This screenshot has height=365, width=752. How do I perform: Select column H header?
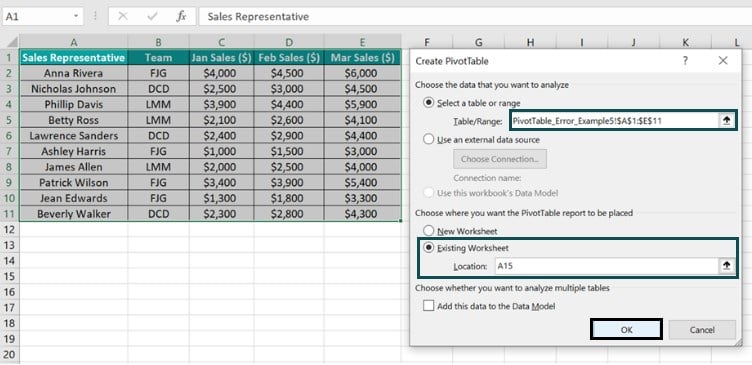tap(530, 43)
